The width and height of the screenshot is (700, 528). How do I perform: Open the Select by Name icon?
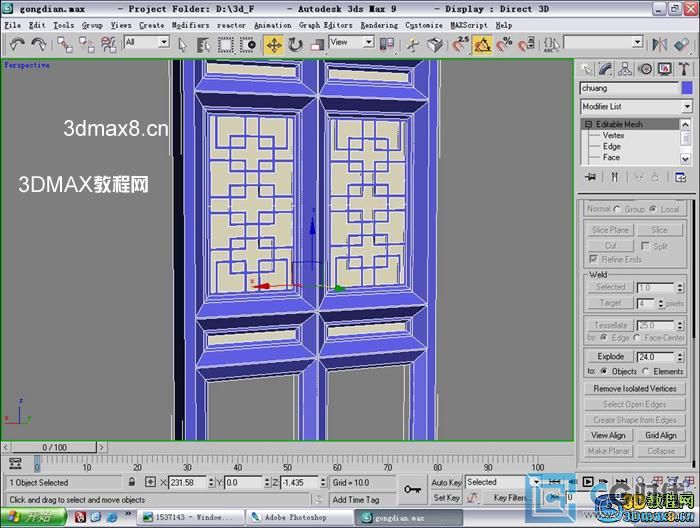pyautogui.click(x=203, y=45)
